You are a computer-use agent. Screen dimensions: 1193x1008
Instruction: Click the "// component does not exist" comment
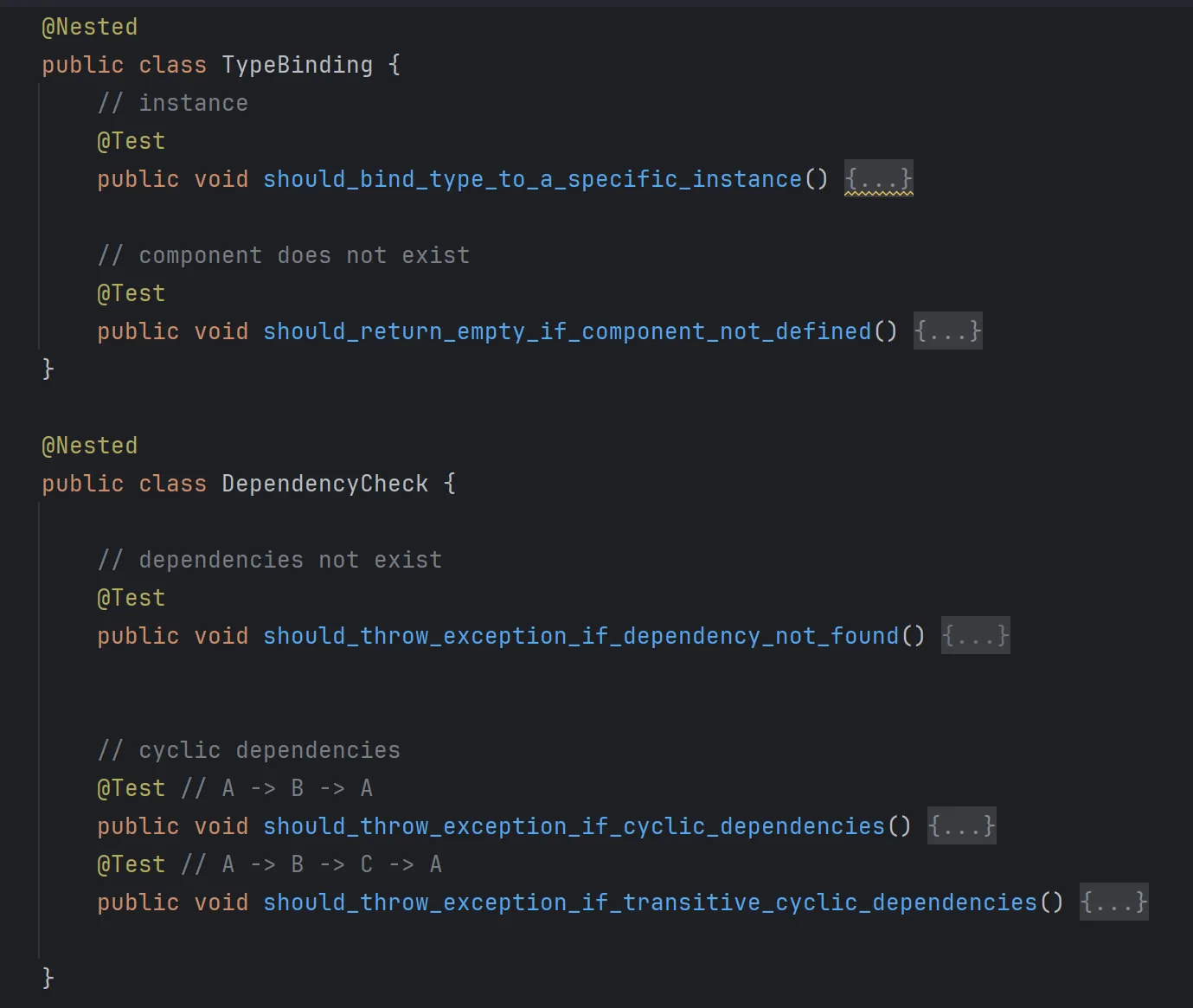click(283, 255)
